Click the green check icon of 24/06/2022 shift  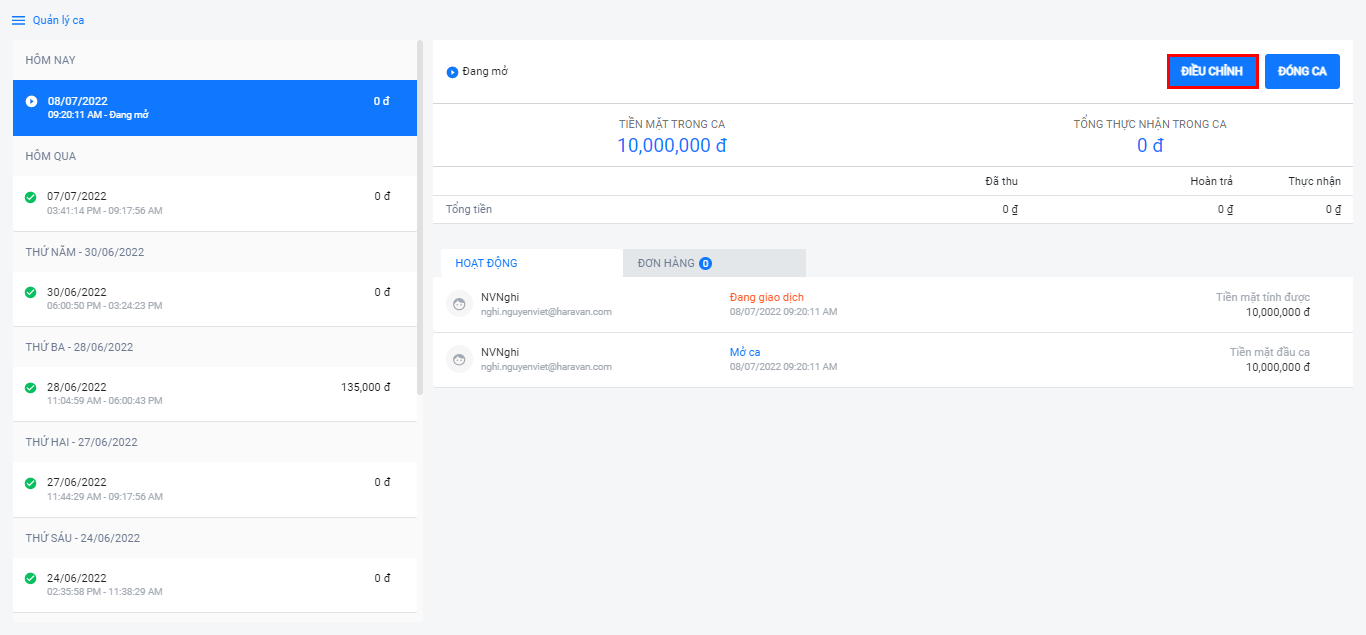tap(31, 578)
